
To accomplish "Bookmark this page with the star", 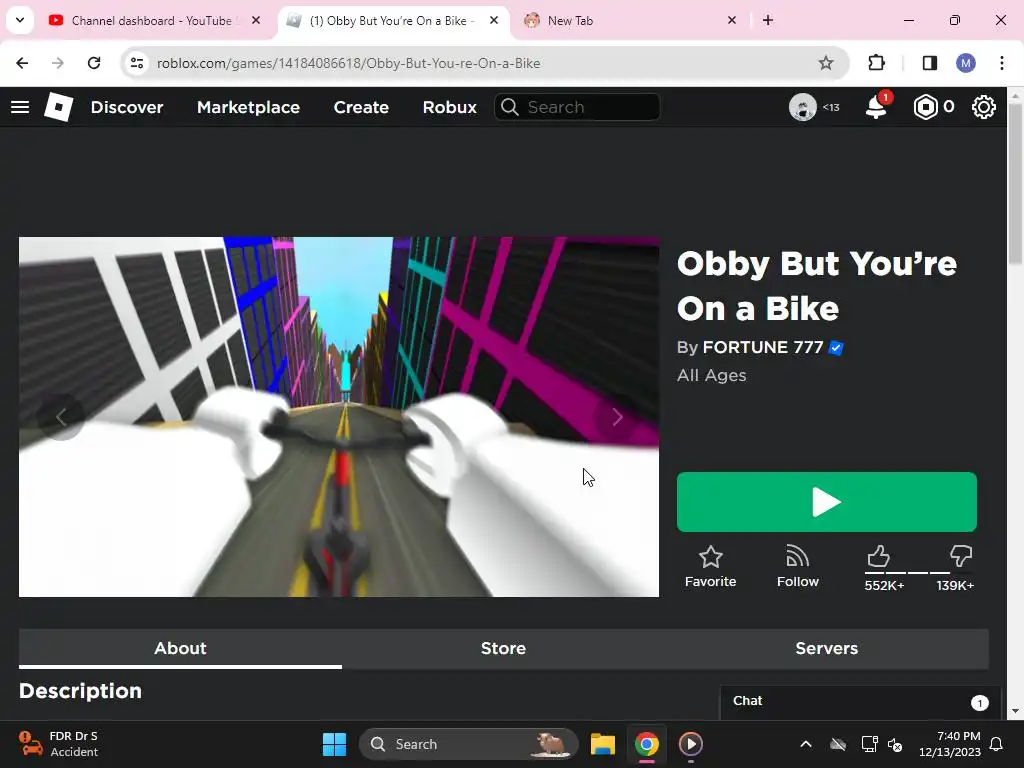I will click(x=825, y=63).
